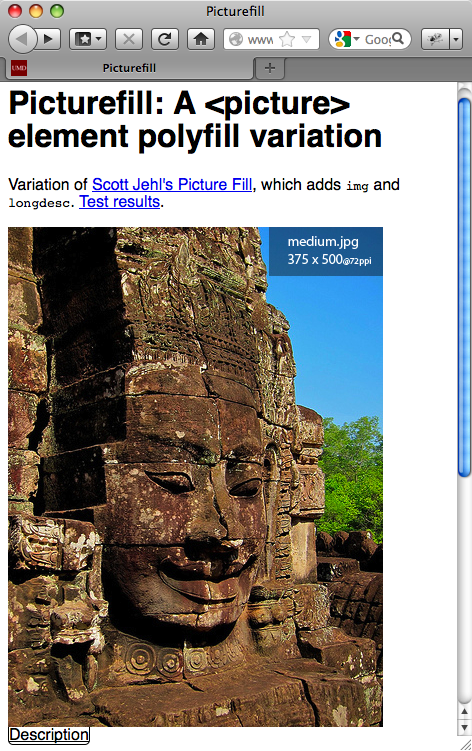The width and height of the screenshot is (472, 751).
Task: Click the bug extension toolbar icon
Action: click(436, 39)
